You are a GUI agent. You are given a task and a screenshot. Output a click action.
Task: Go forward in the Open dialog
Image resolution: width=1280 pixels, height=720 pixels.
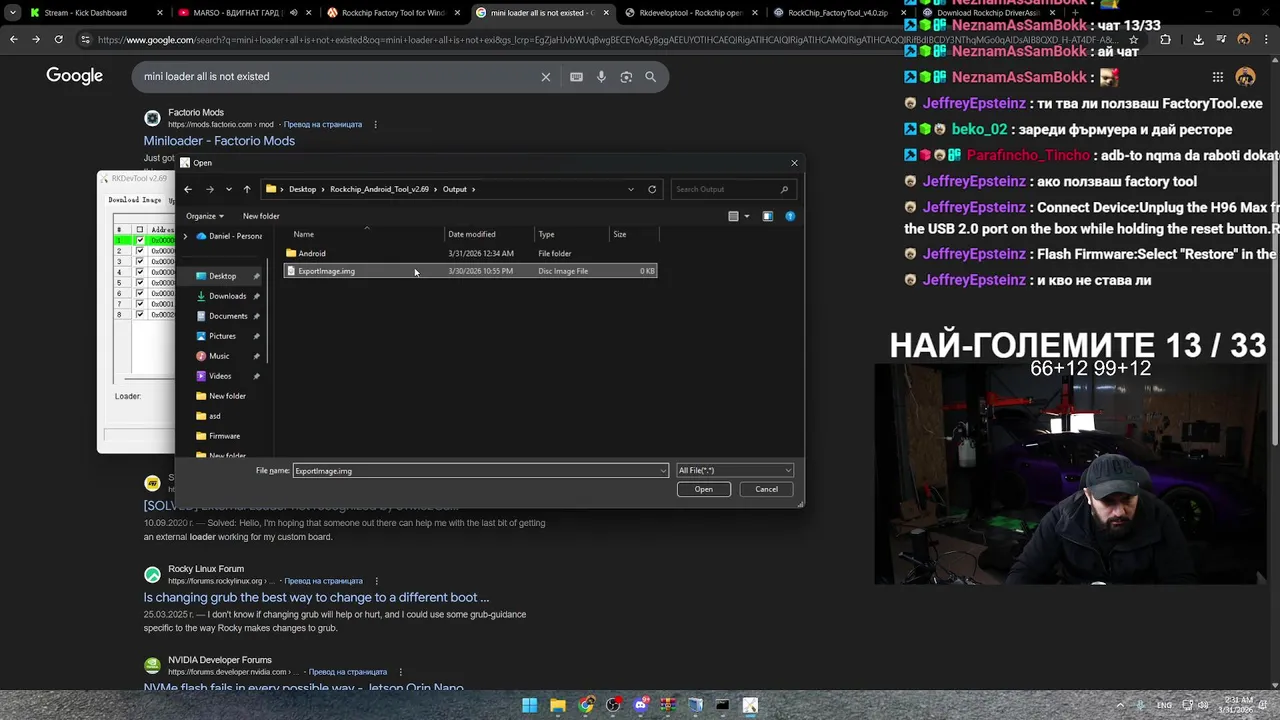[x=209, y=189]
